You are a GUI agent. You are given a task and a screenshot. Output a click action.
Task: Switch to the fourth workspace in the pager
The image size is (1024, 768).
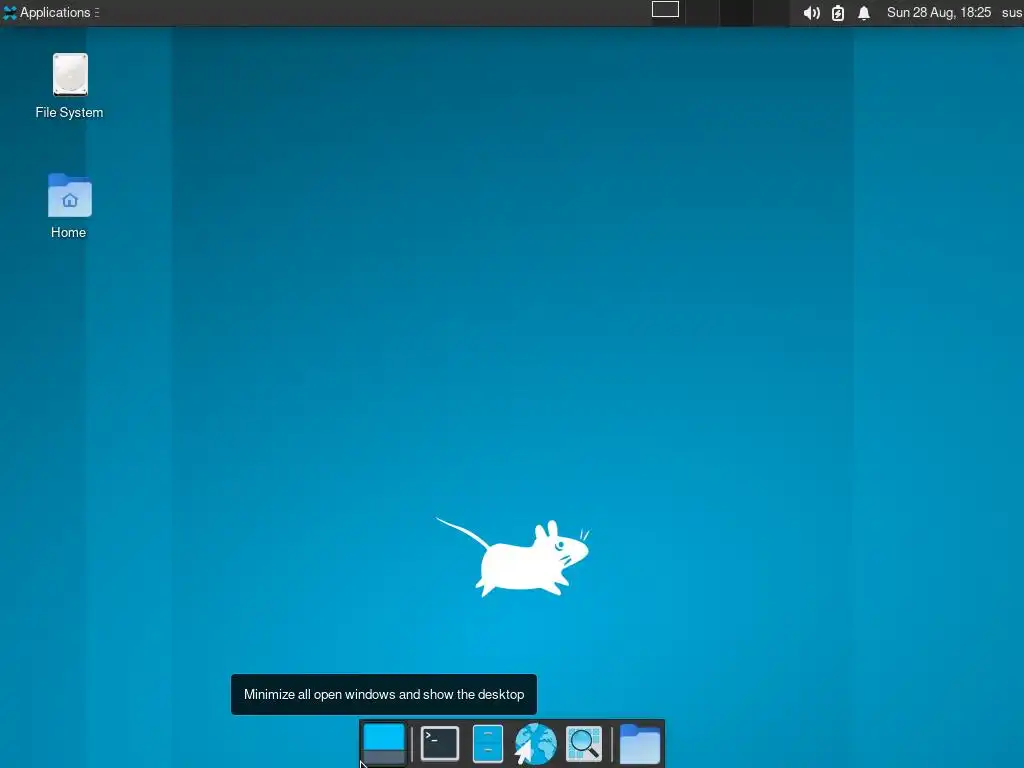771,12
